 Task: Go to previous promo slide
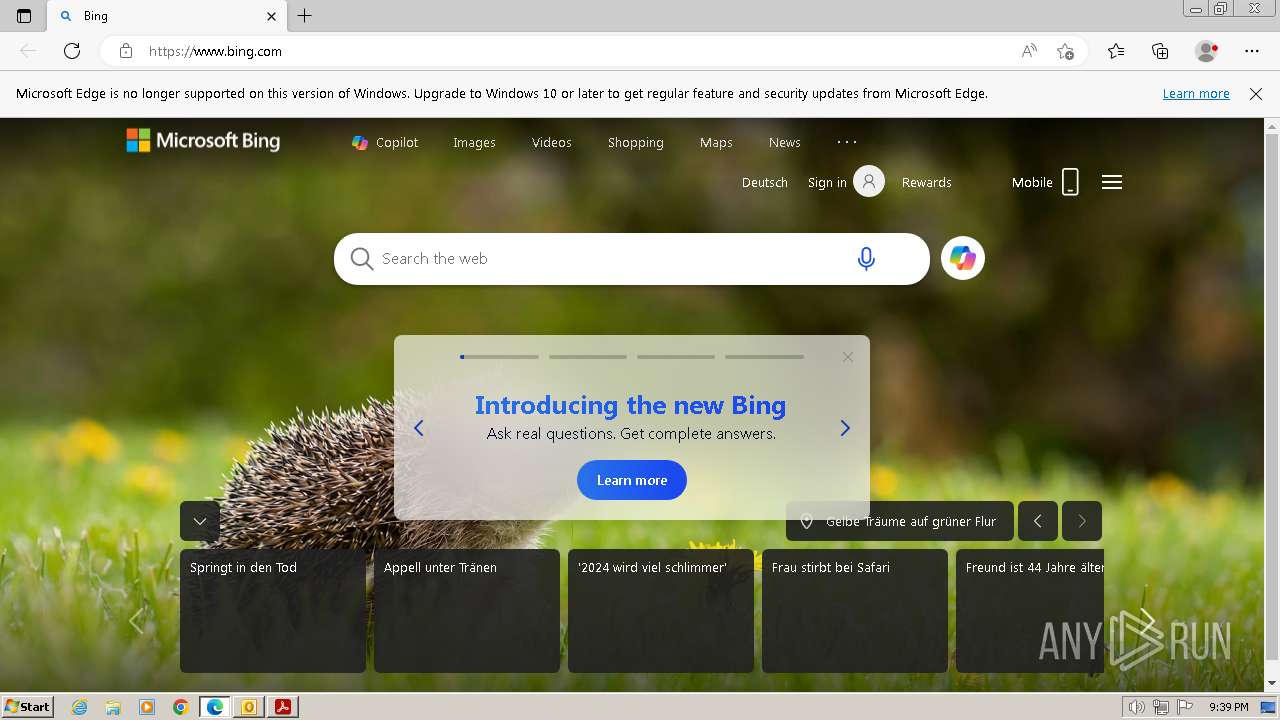(x=419, y=428)
